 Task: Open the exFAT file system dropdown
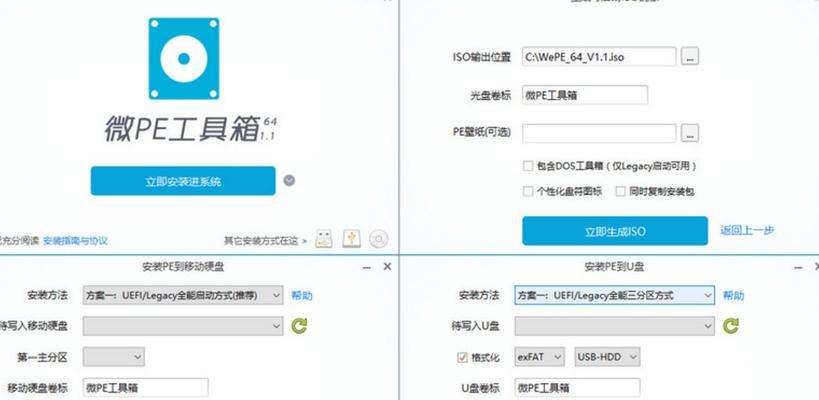[539, 357]
